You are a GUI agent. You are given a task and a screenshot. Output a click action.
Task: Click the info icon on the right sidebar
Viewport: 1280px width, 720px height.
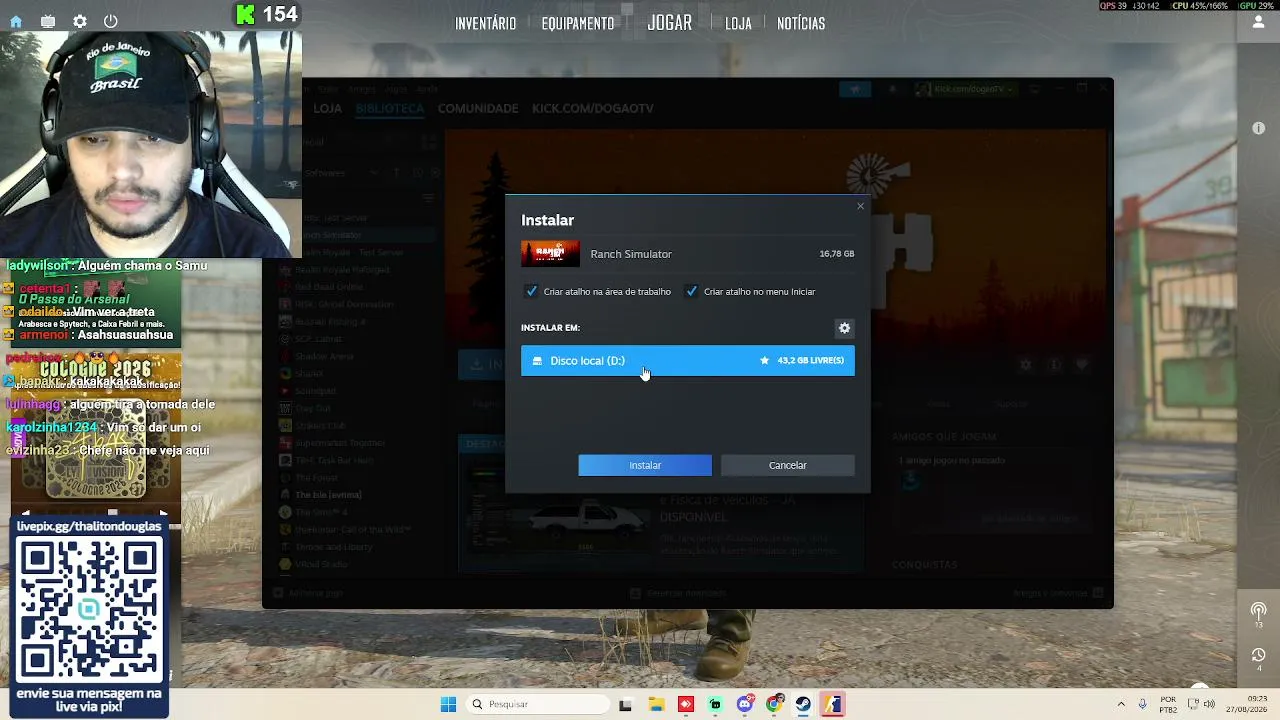pos(1258,128)
